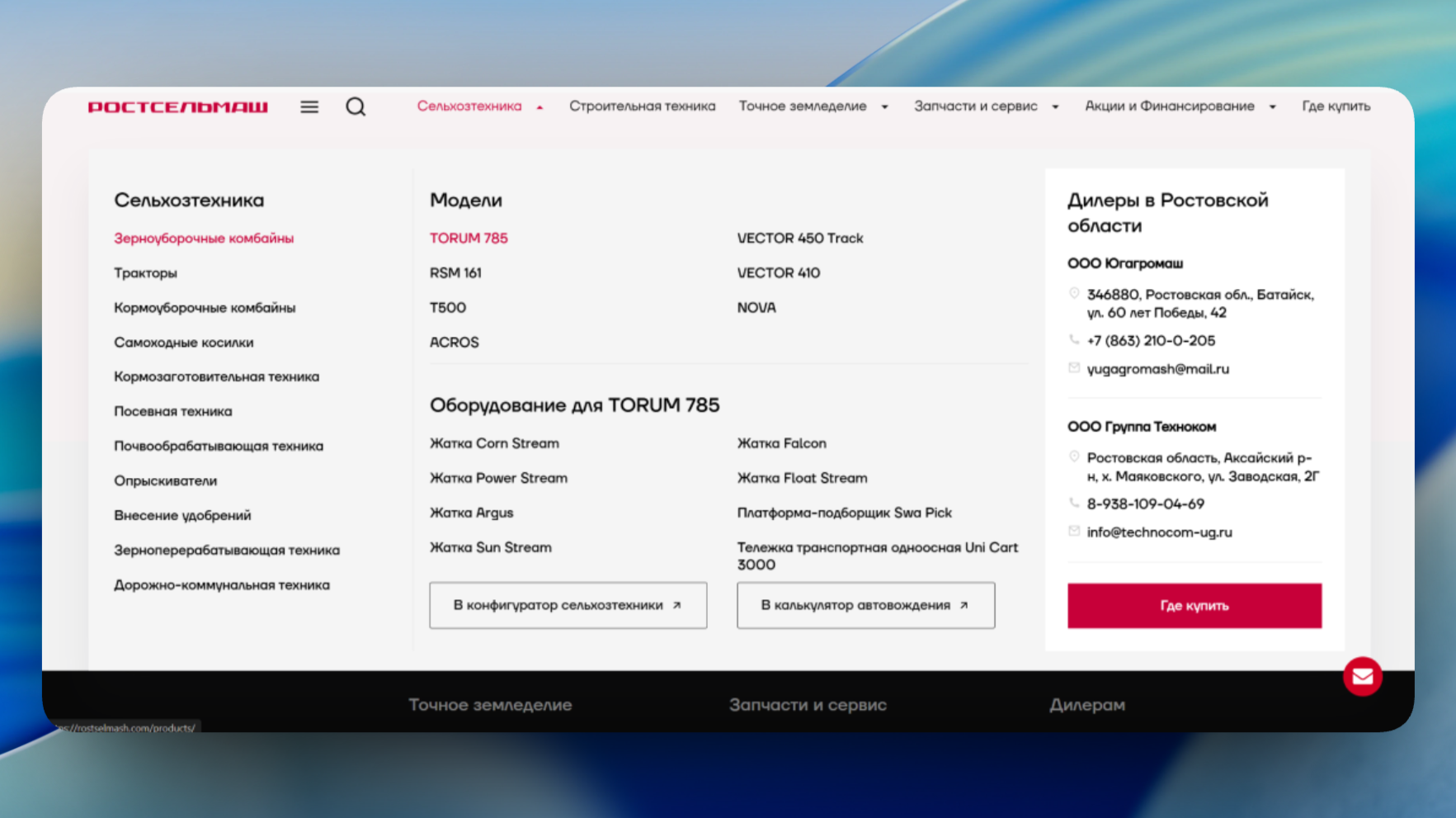Viewport: 1456px width, 818px height.
Task: Click phone icon next to 8-938-109-04-69
Action: (x=1074, y=503)
